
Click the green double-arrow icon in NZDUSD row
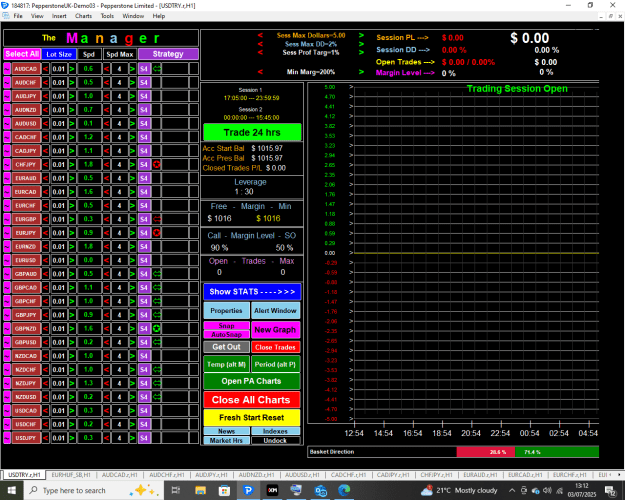(x=157, y=397)
